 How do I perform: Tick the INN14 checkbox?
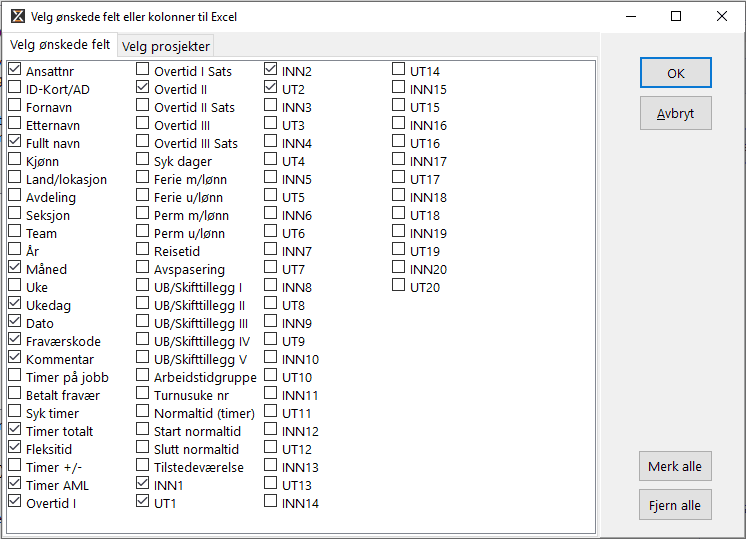point(271,503)
